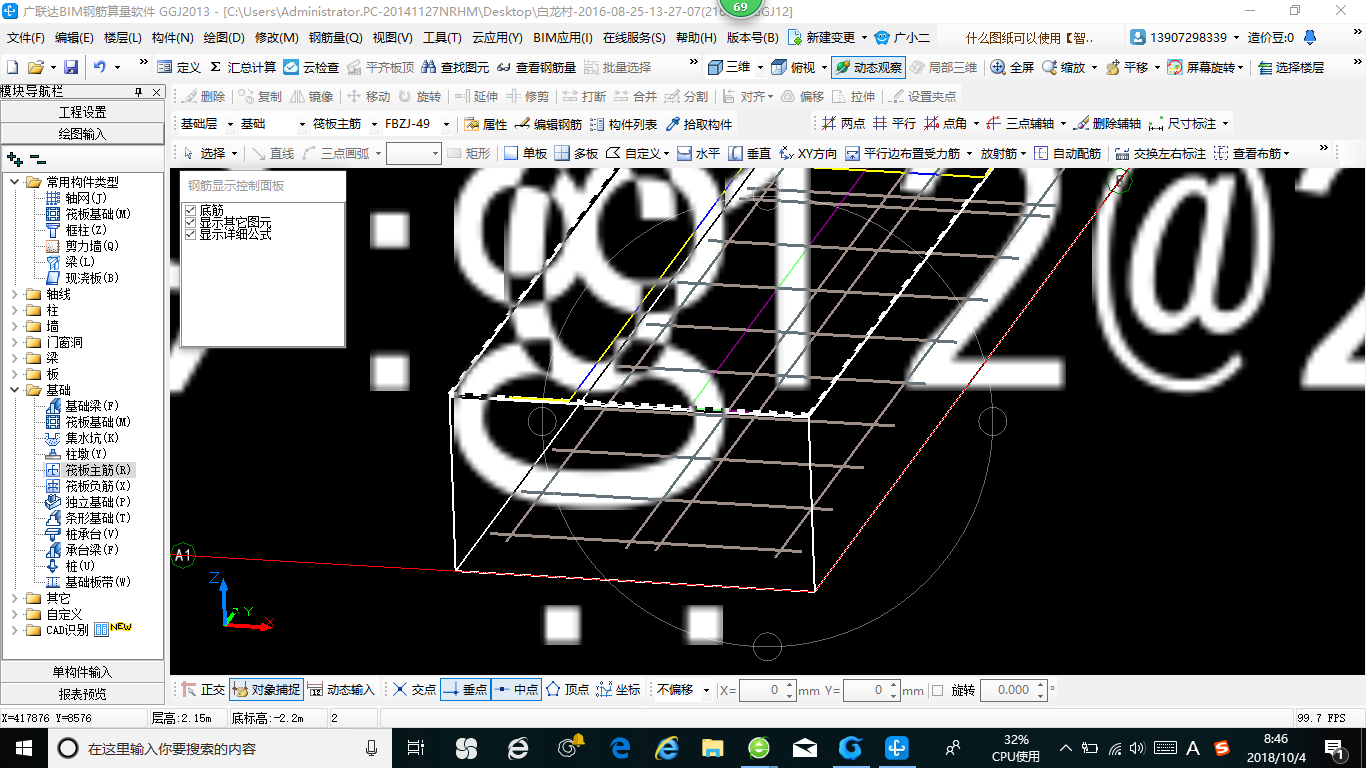This screenshot has width=1366, height=768.
Task: Uncheck 显示详细公式 checkbox
Action: tap(191, 234)
